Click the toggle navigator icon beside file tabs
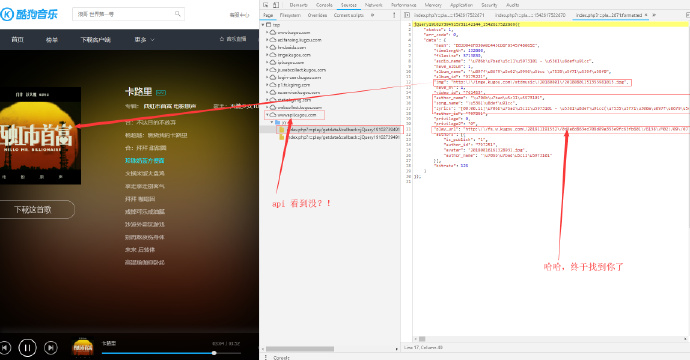690x360 pixels. click(x=407, y=15)
